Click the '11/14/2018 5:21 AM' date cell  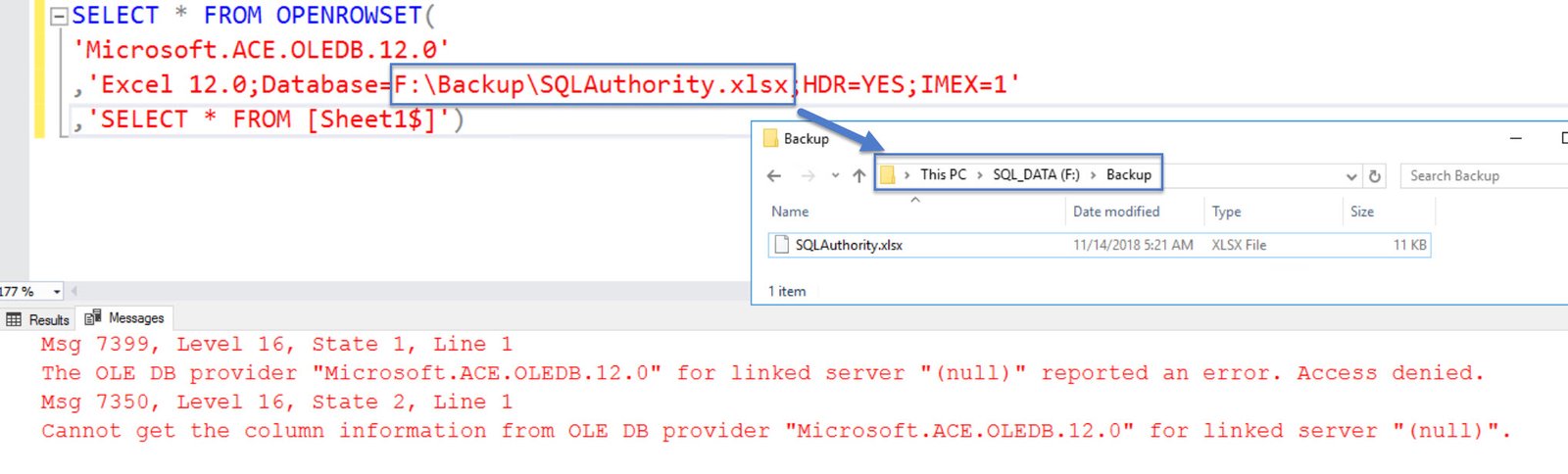pos(1133,245)
